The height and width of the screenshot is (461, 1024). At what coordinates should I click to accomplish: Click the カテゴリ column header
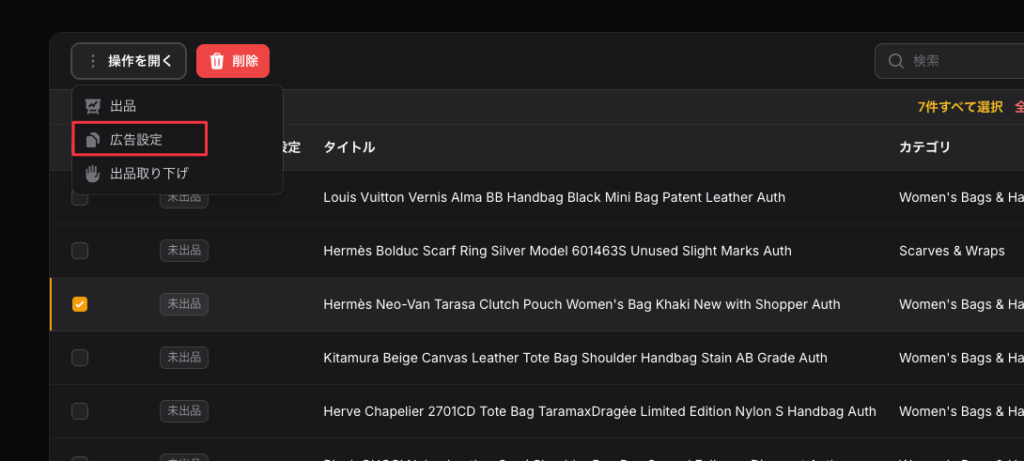pos(924,147)
